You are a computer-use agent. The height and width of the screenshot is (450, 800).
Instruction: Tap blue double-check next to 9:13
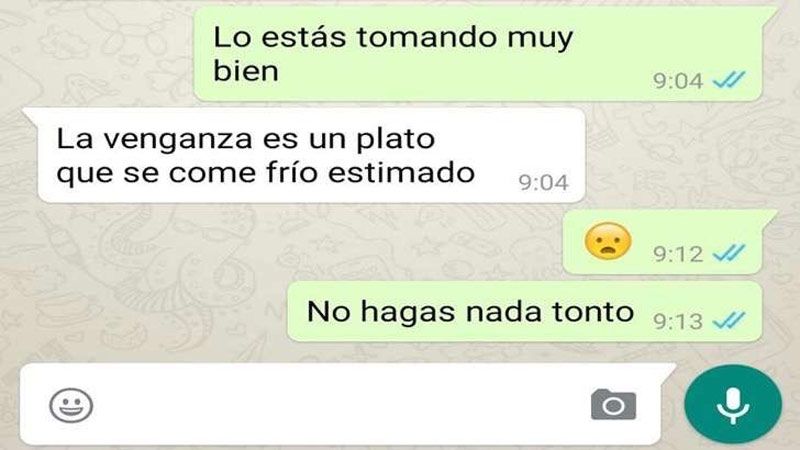(729, 320)
